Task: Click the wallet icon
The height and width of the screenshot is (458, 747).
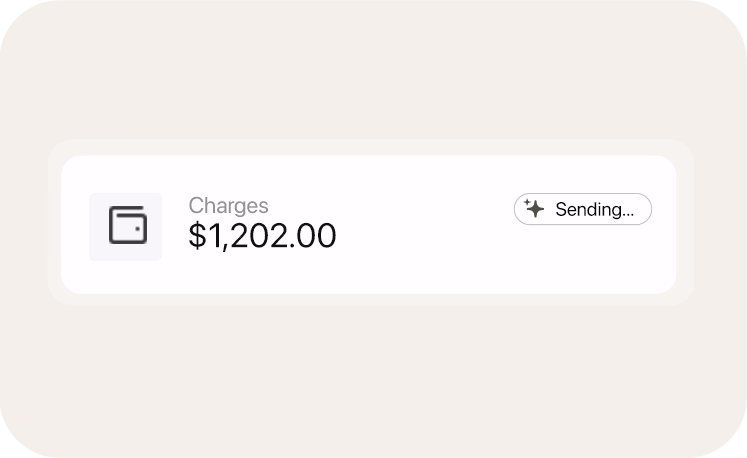Action: pyautogui.click(x=128, y=225)
